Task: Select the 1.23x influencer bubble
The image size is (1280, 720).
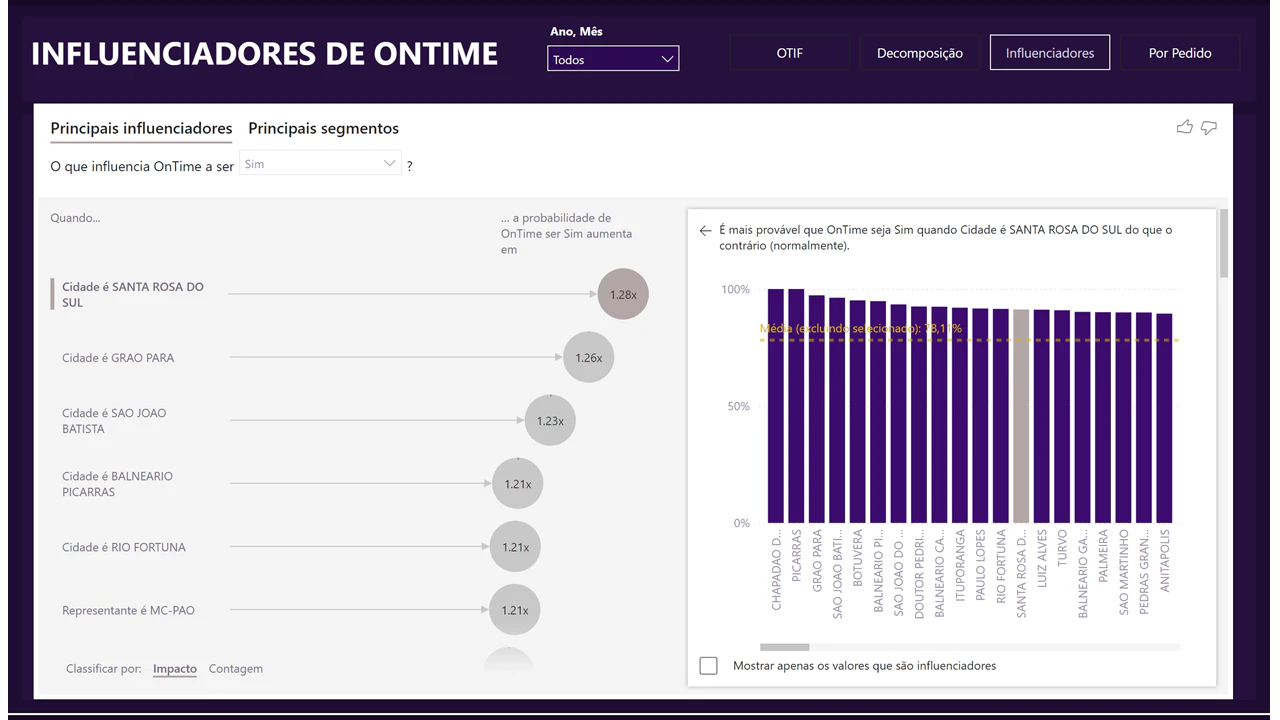Action: [550, 421]
